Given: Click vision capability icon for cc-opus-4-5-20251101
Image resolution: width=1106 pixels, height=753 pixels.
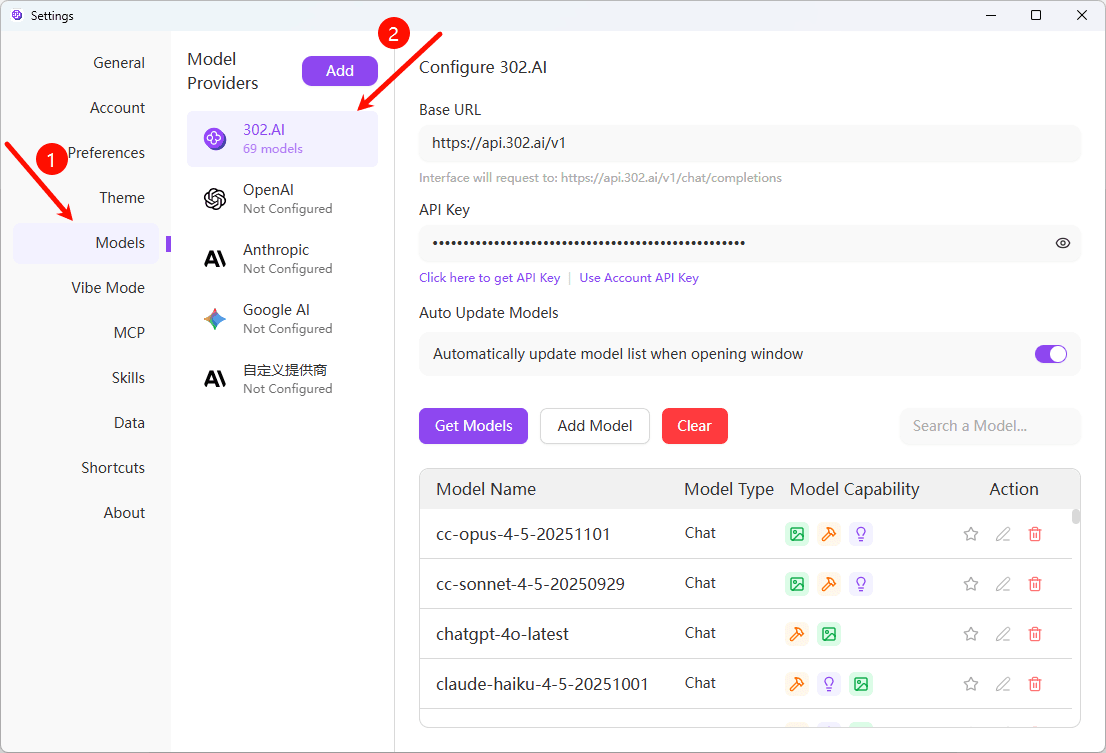Looking at the screenshot, I should click(797, 534).
